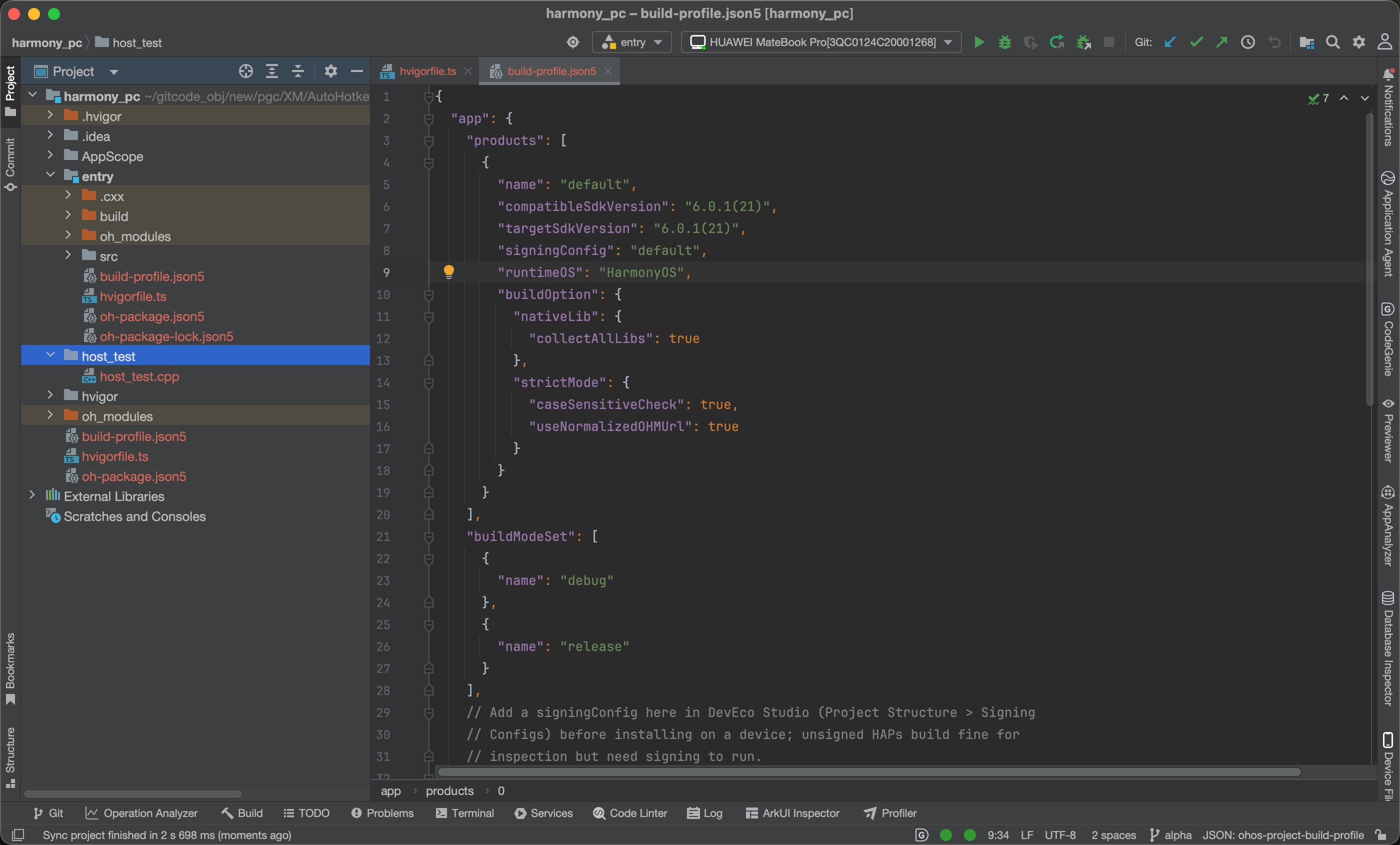
Task: Open Search Everywhere magnifier icon
Action: [1332, 42]
